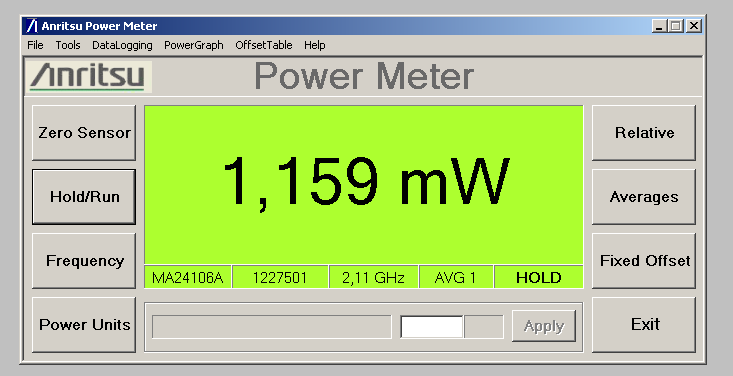Click the white value input field
733x376 pixels.
[432, 326]
